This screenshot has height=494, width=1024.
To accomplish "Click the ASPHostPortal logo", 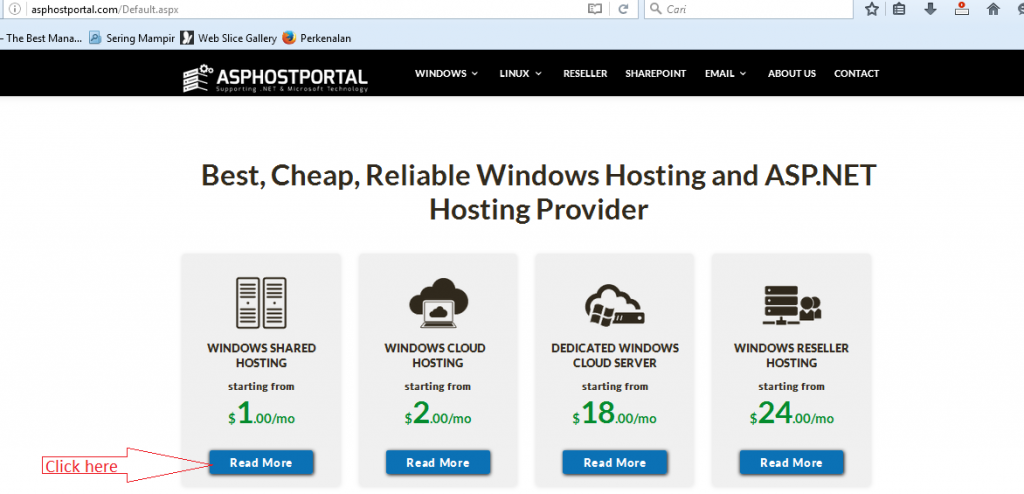I will pyautogui.click(x=275, y=78).
